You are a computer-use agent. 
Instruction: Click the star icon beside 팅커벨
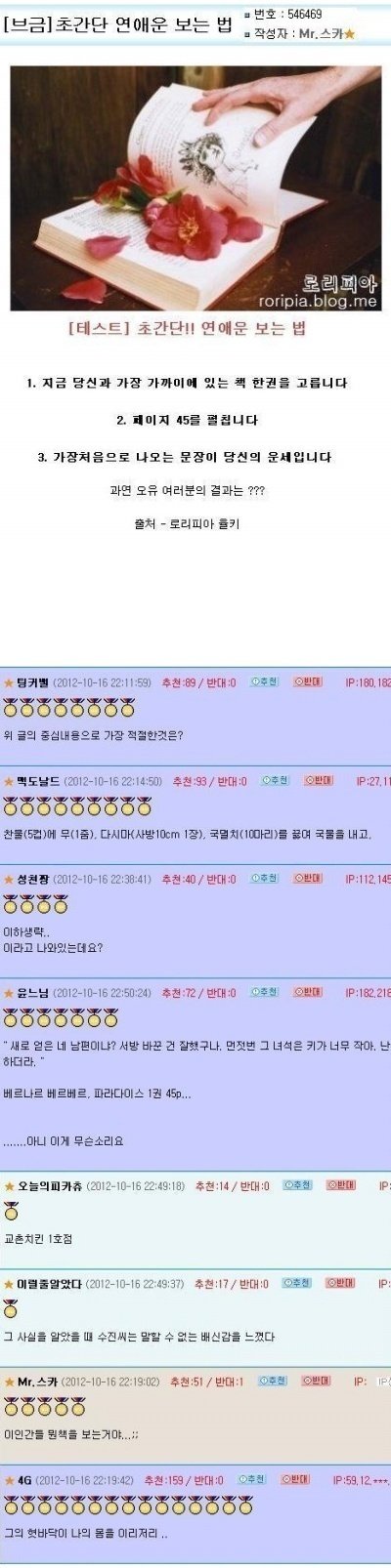tap(9, 683)
